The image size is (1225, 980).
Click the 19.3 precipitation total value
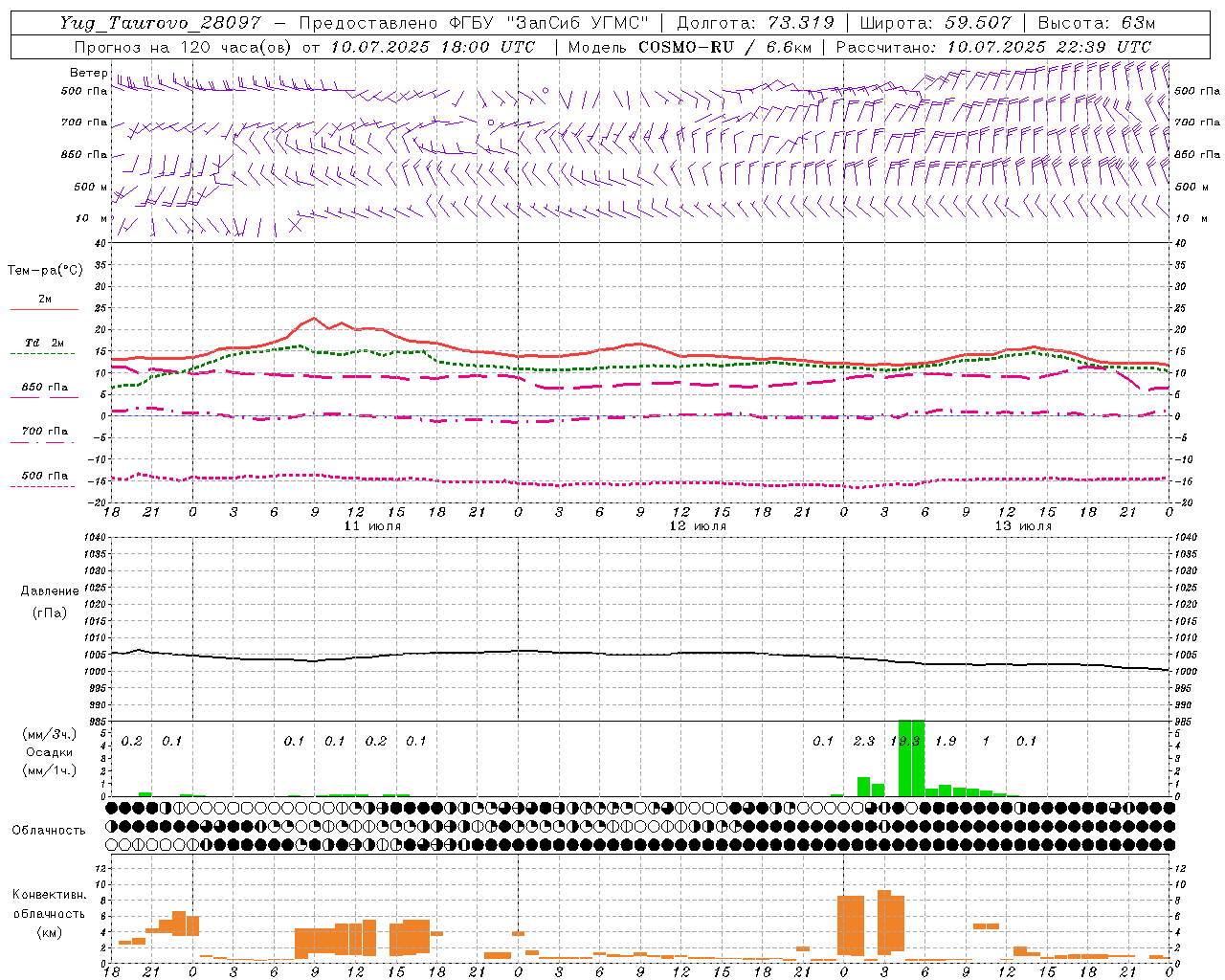pos(904,742)
